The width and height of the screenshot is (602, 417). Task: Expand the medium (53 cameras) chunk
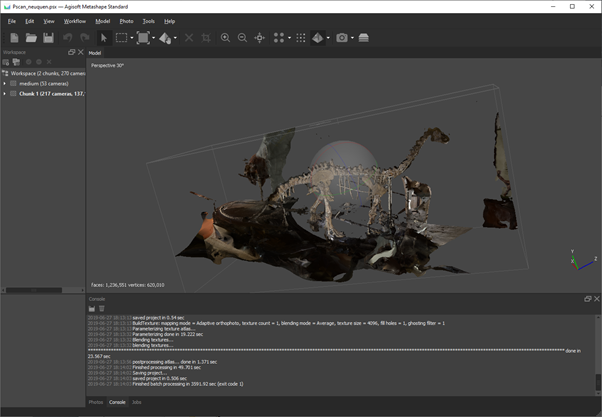click(5, 84)
